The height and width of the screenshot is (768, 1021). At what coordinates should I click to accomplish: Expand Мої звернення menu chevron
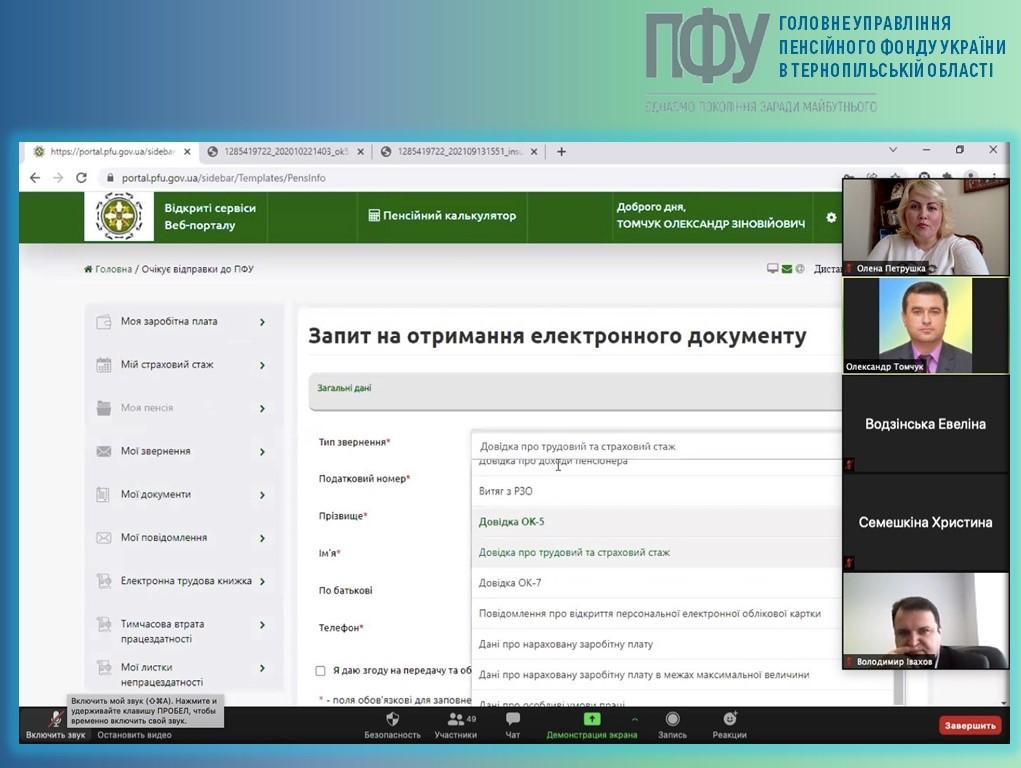click(x=262, y=452)
